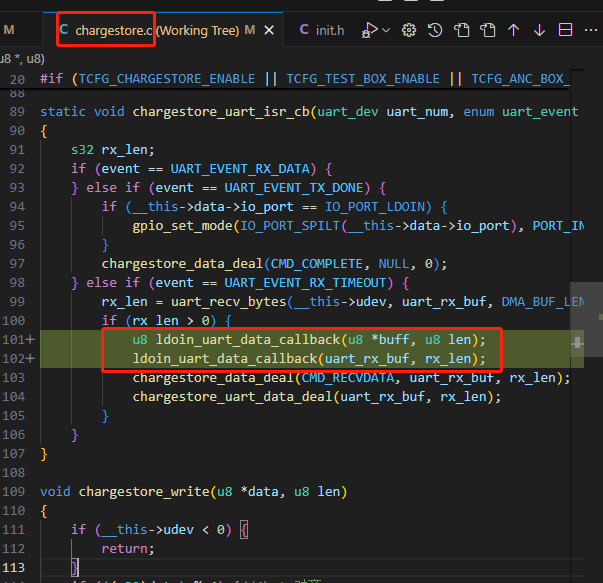Viewport: 603px width, 583px height.
Task: Open the timeline history clock icon
Action: pyautogui.click(x=435, y=30)
